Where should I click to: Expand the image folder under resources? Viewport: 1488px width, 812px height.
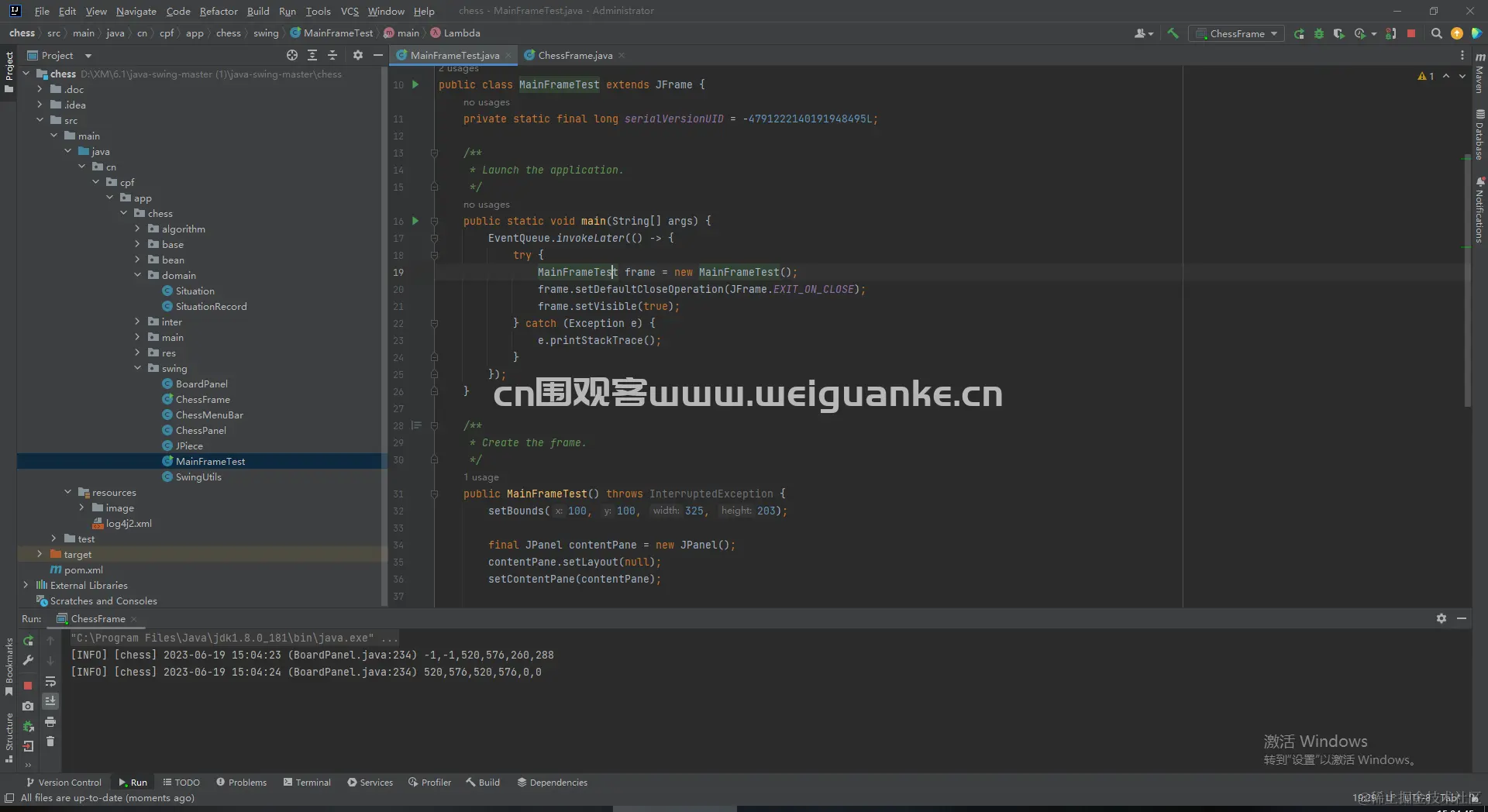coord(81,507)
